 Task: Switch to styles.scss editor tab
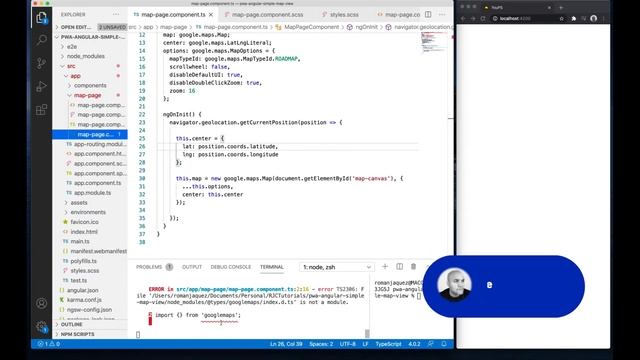344,15
